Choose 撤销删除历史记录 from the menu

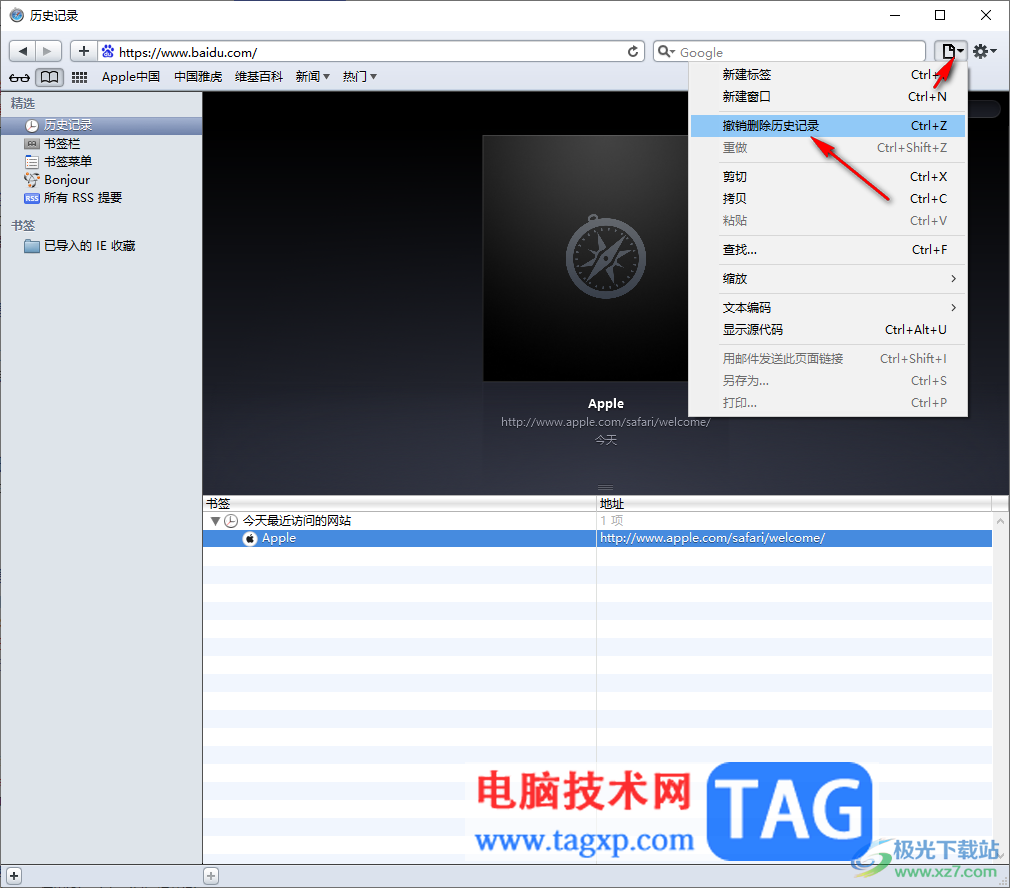click(770, 125)
